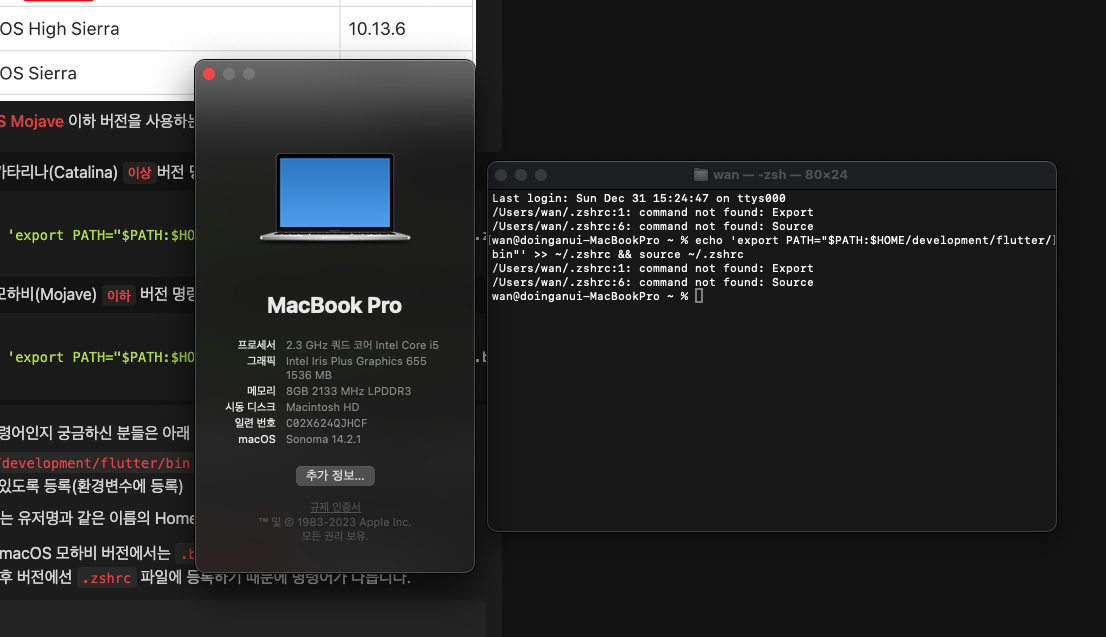Screen dimensions: 1106x637
Task: Click first green export PATH code line in page
Action: (x=100, y=235)
